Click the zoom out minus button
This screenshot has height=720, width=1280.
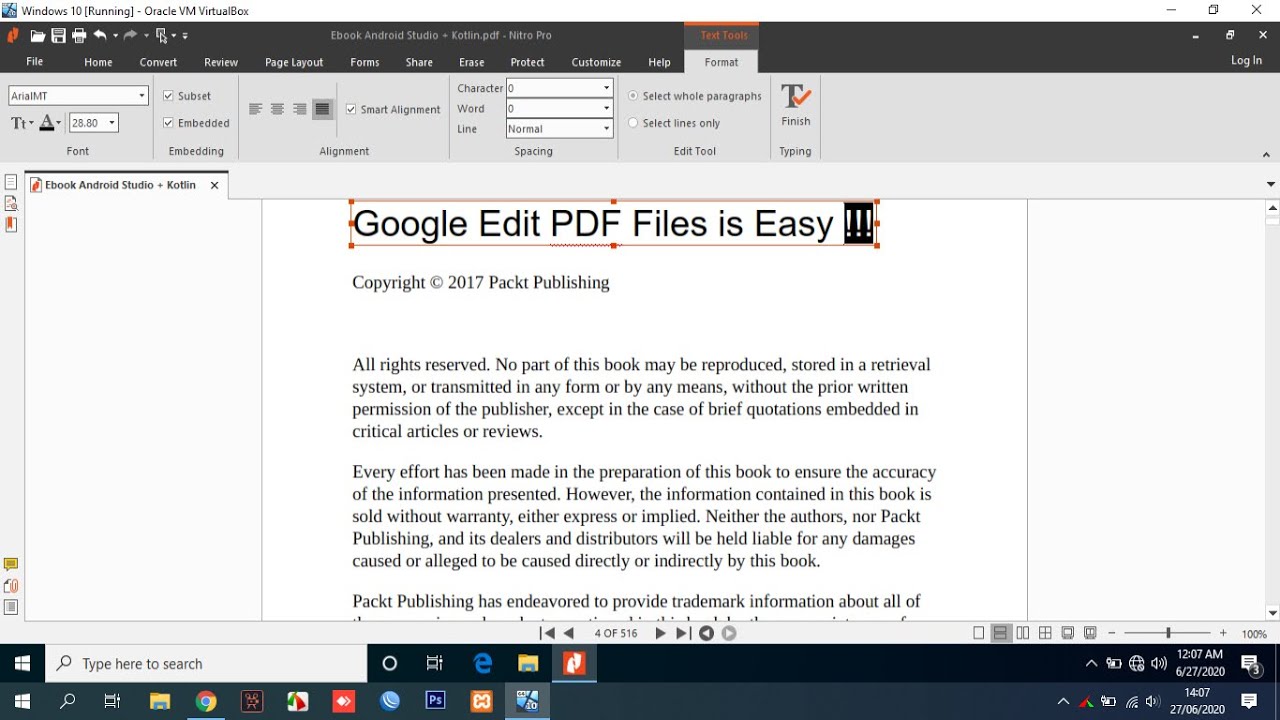coord(1112,633)
